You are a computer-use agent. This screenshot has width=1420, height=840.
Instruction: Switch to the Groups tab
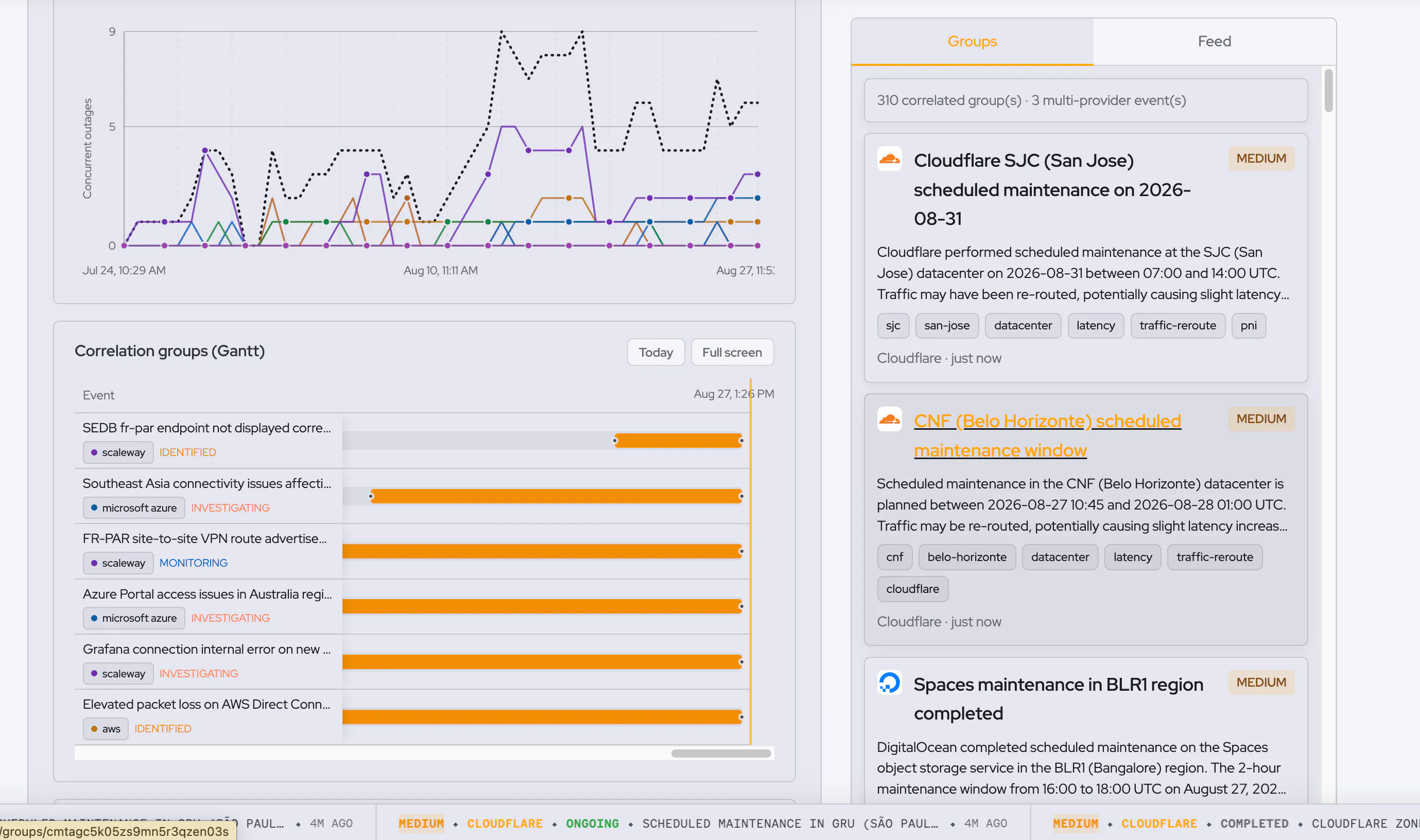(x=972, y=41)
